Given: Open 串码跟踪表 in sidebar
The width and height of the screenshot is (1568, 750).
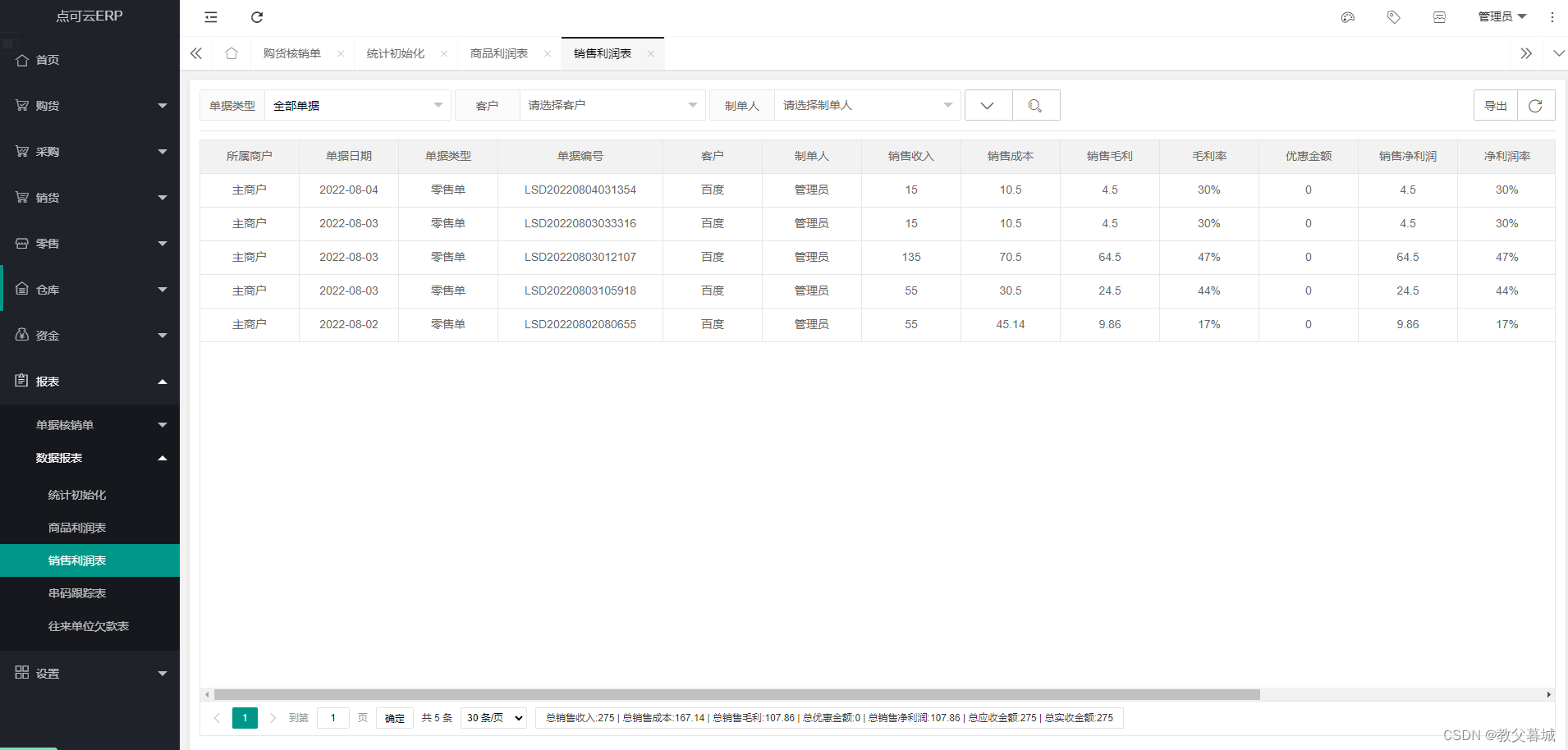Looking at the screenshot, I should coord(89,593).
